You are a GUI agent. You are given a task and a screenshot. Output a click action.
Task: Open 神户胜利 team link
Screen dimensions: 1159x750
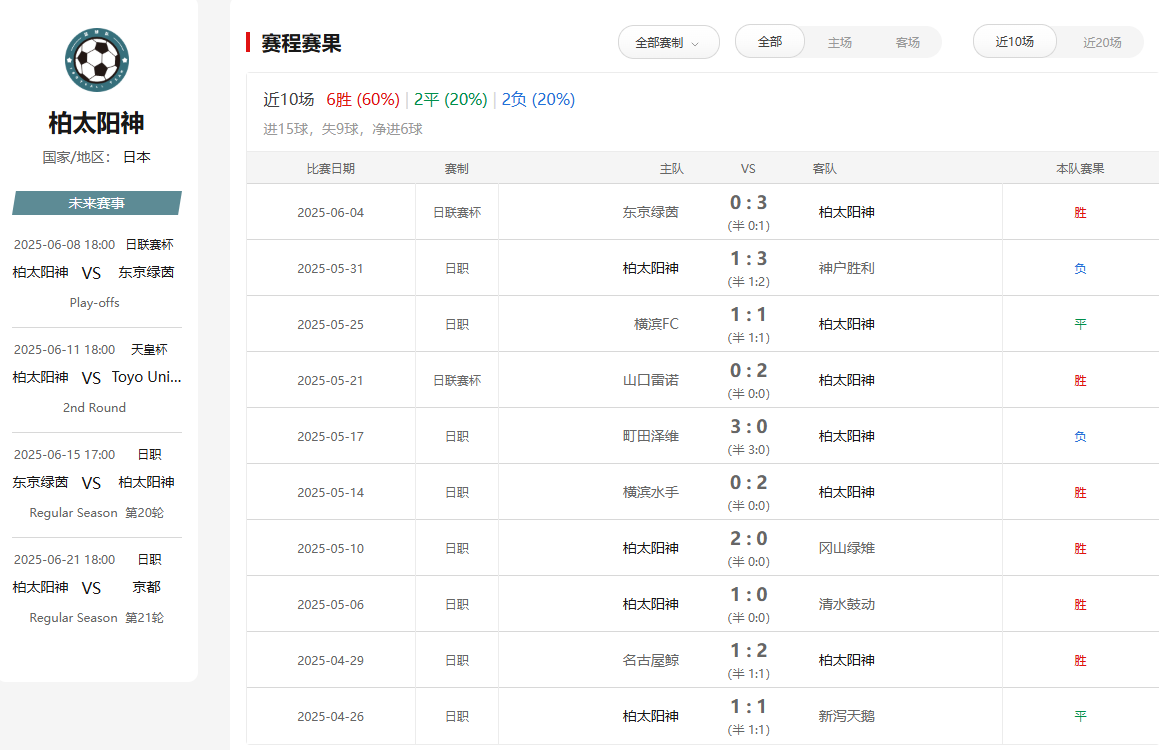click(x=846, y=268)
